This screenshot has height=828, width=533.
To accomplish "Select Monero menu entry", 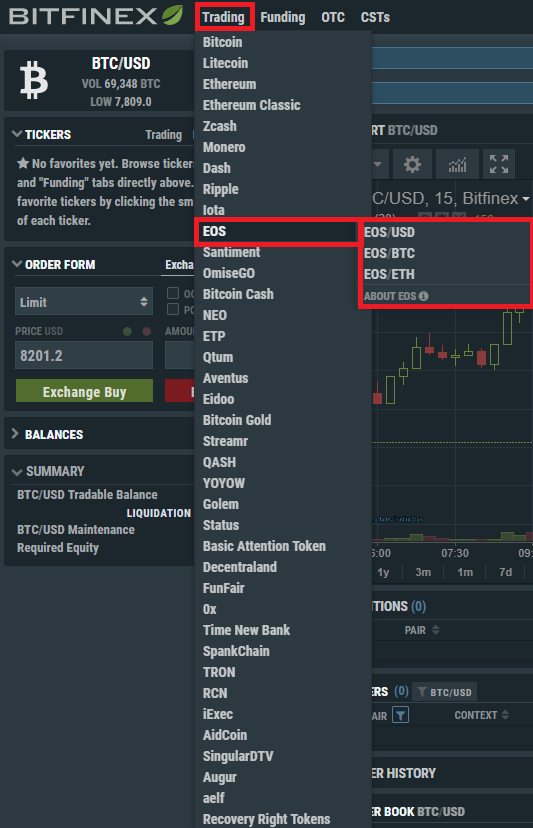I will pyautogui.click(x=224, y=147).
